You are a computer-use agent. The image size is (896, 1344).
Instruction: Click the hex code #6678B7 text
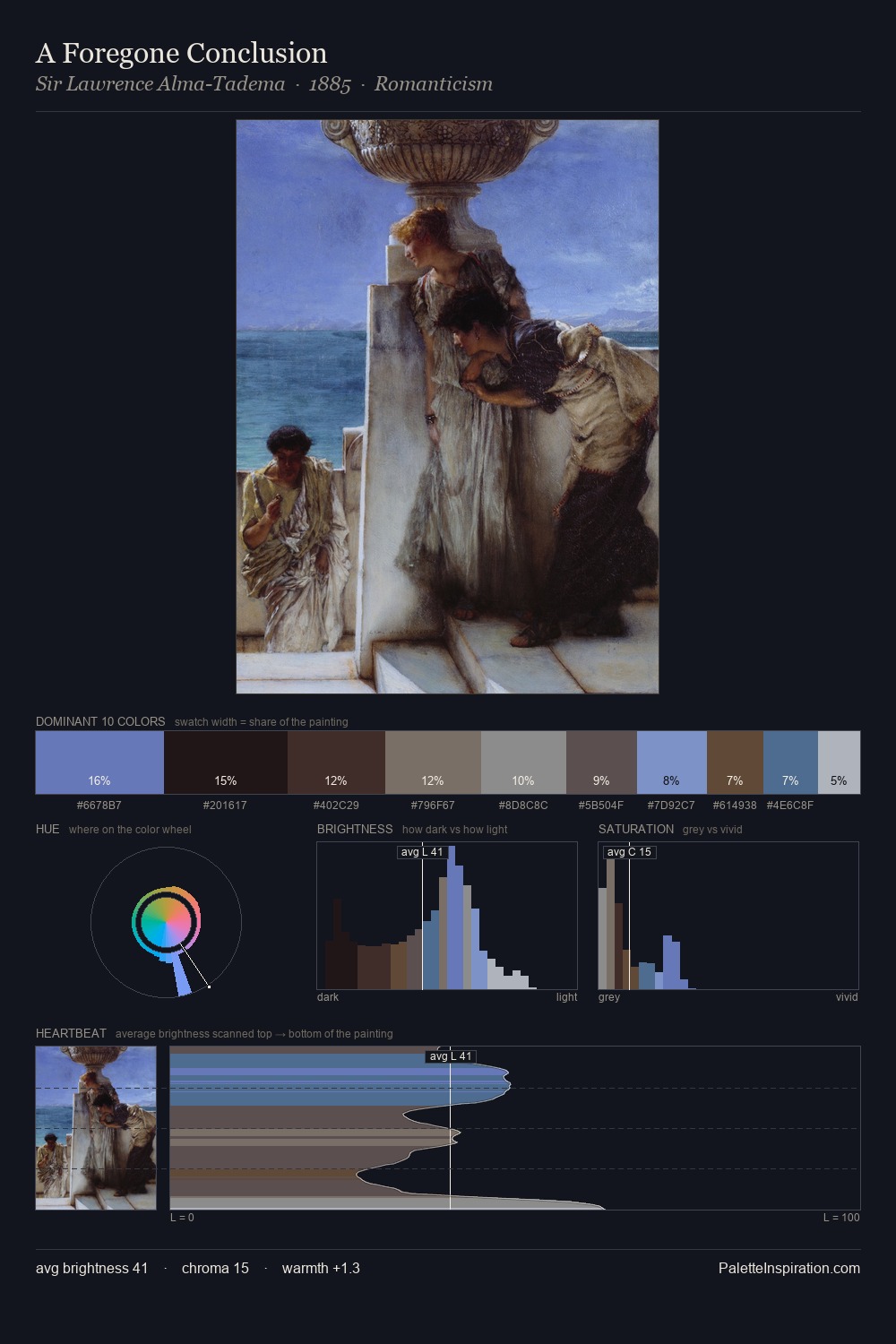click(99, 806)
